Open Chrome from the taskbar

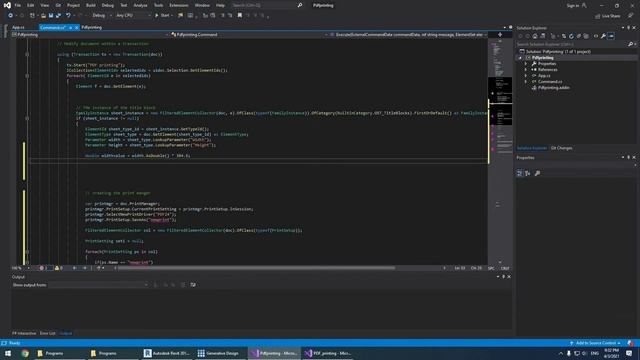click(x=25, y=353)
